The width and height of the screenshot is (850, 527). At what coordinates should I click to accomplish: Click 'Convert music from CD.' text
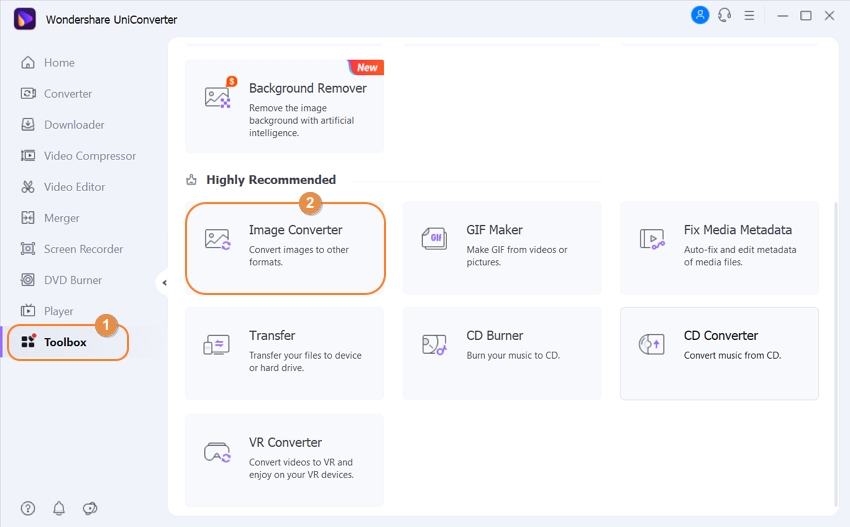click(x=732, y=356)
